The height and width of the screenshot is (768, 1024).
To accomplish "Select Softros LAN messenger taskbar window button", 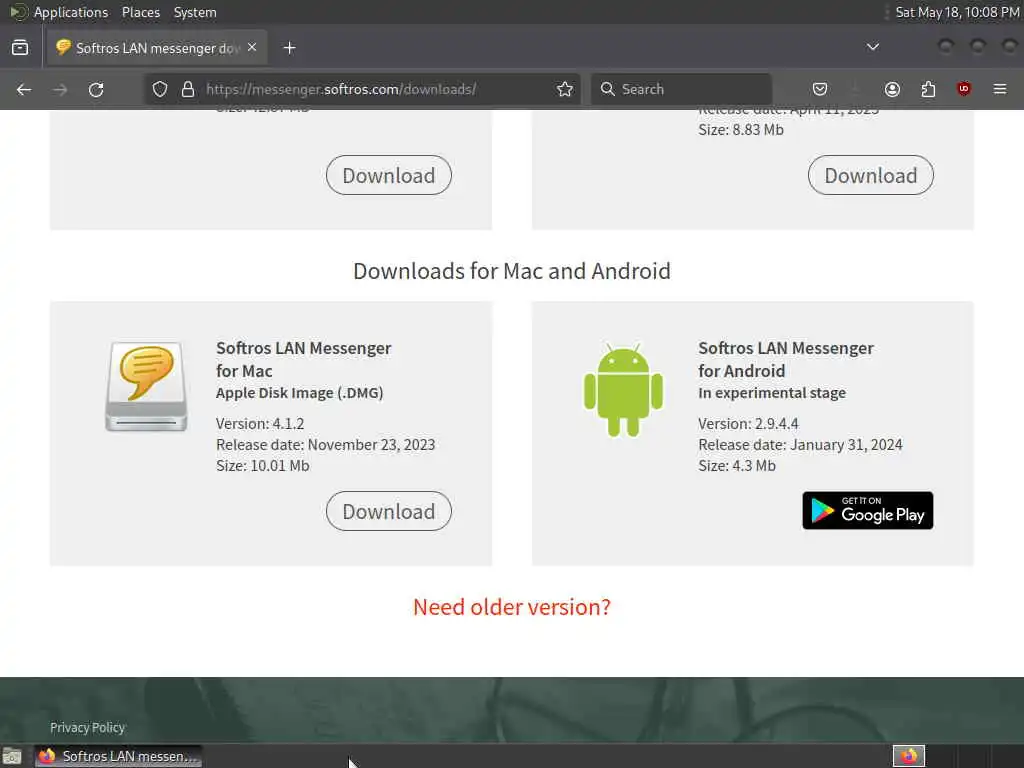I will 118,756.
